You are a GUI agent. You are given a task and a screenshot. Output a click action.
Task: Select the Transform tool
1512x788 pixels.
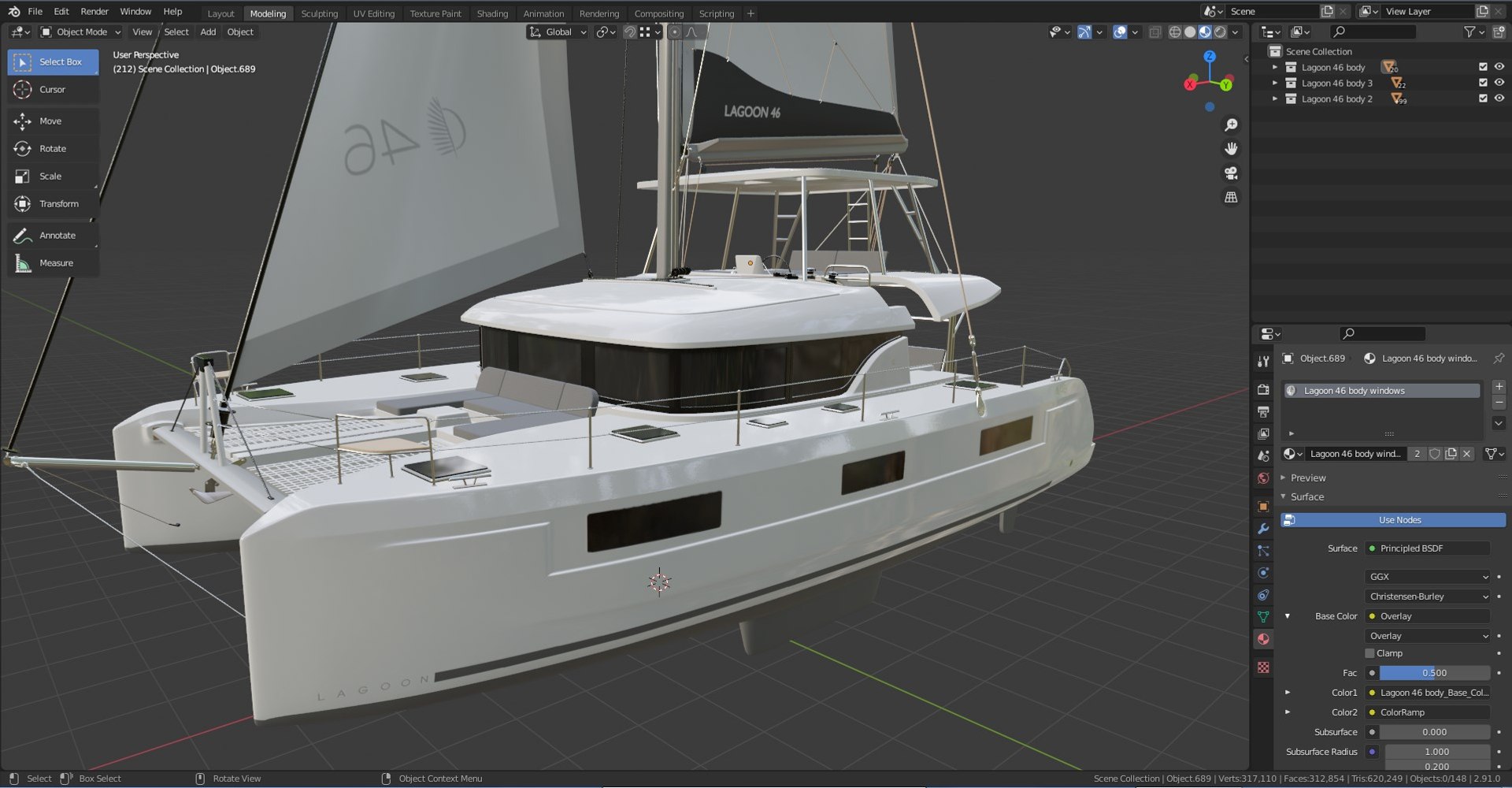pos(53,204)
